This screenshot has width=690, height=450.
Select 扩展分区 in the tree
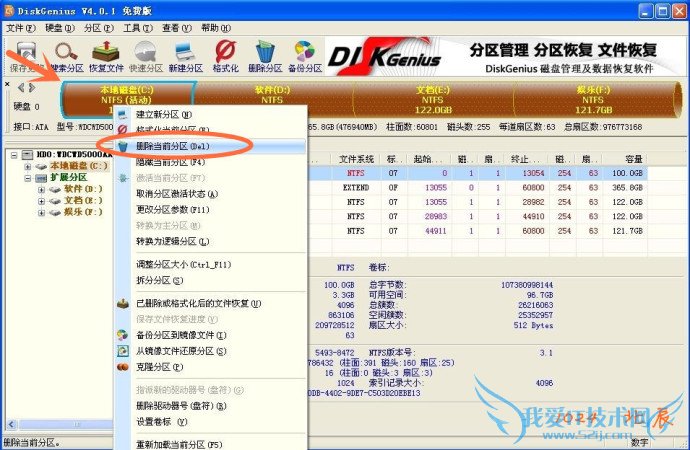pos(69,177)
